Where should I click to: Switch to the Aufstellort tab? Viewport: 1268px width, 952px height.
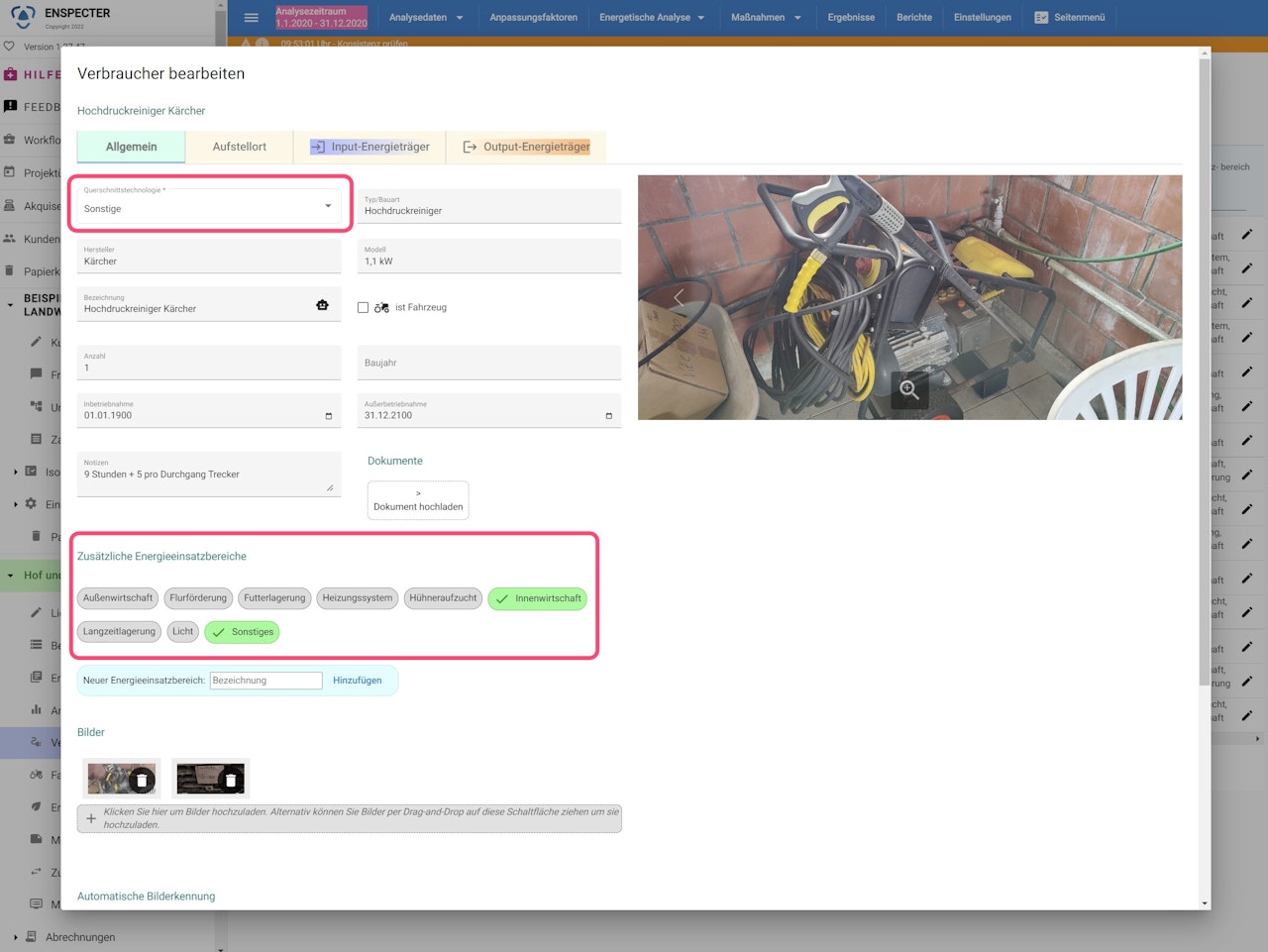239,147
